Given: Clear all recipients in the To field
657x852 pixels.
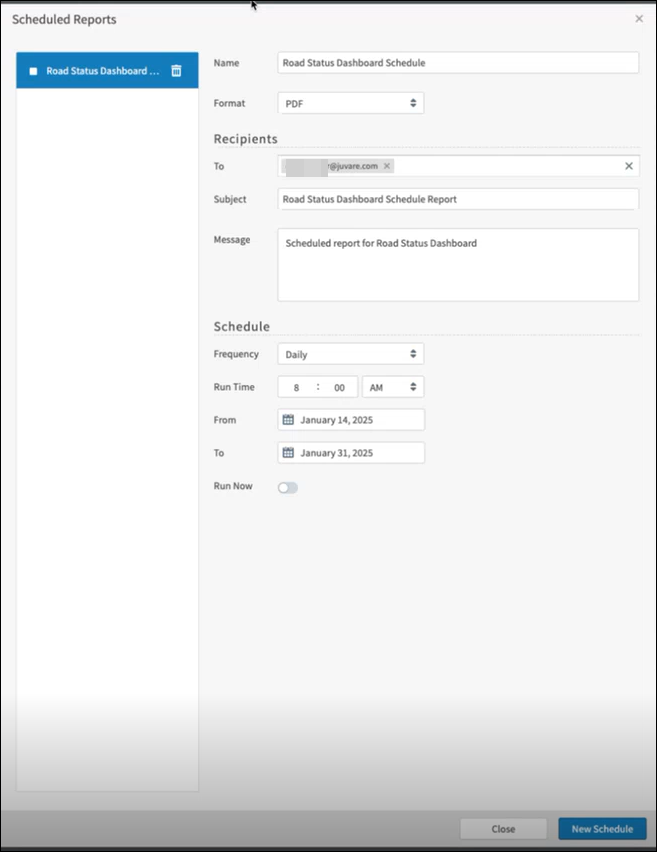Looking at the screenshot, I should pyautogui.click(x=629, y=166).
